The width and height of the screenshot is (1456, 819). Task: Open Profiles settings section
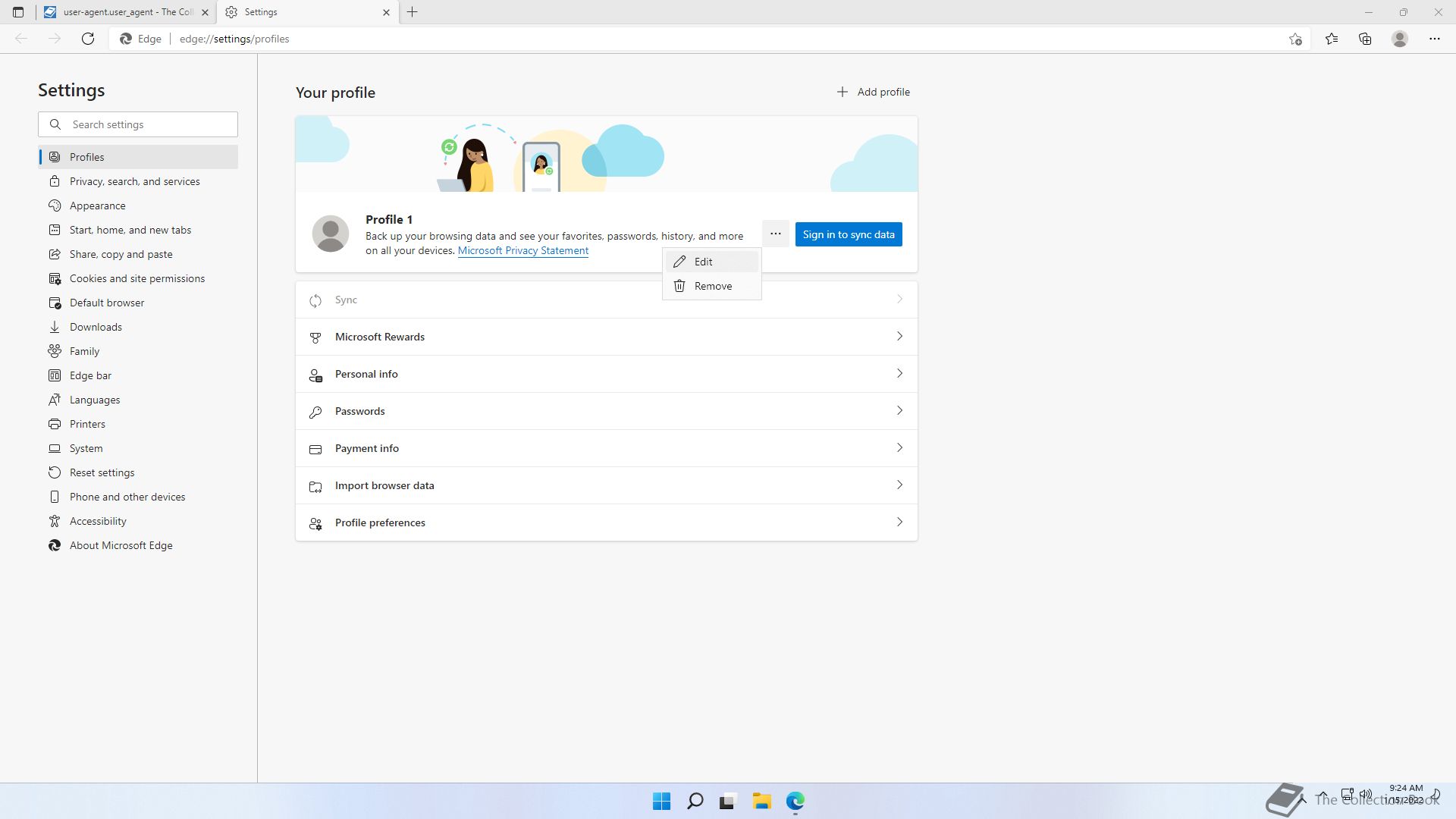pos(138,157)
